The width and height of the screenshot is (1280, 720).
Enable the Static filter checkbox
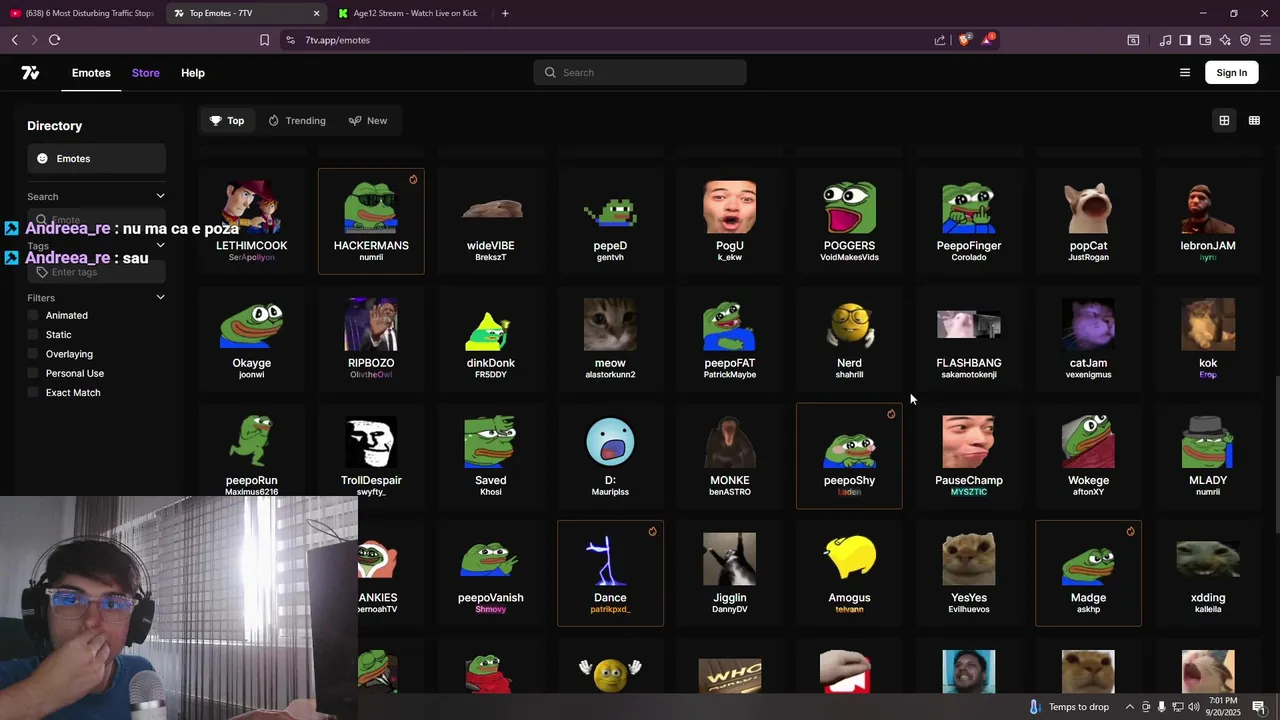tap(33, 335)
